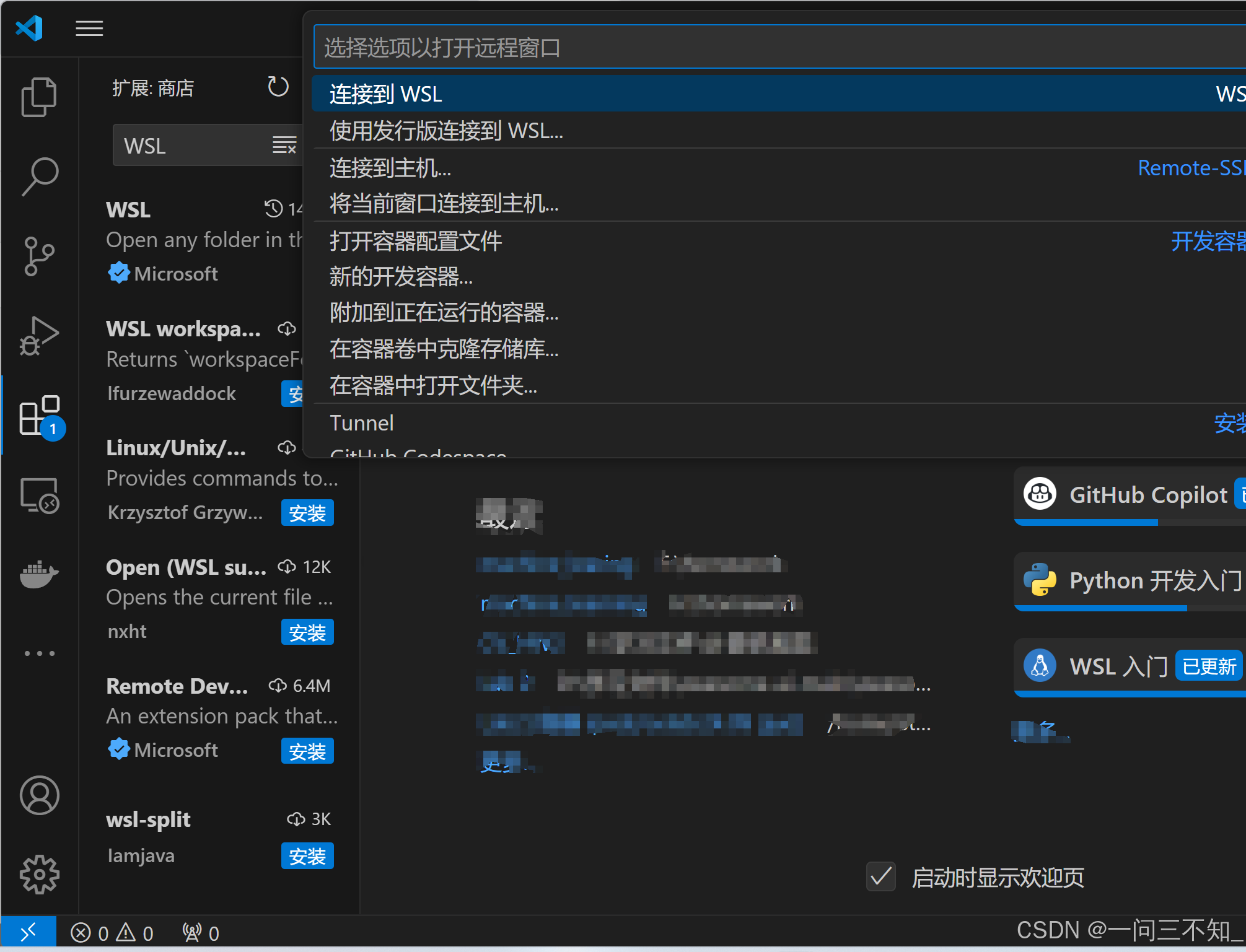Open Run and Debug view
Image resolution: width=1246 pixels, height=952 pixels.
39,335
